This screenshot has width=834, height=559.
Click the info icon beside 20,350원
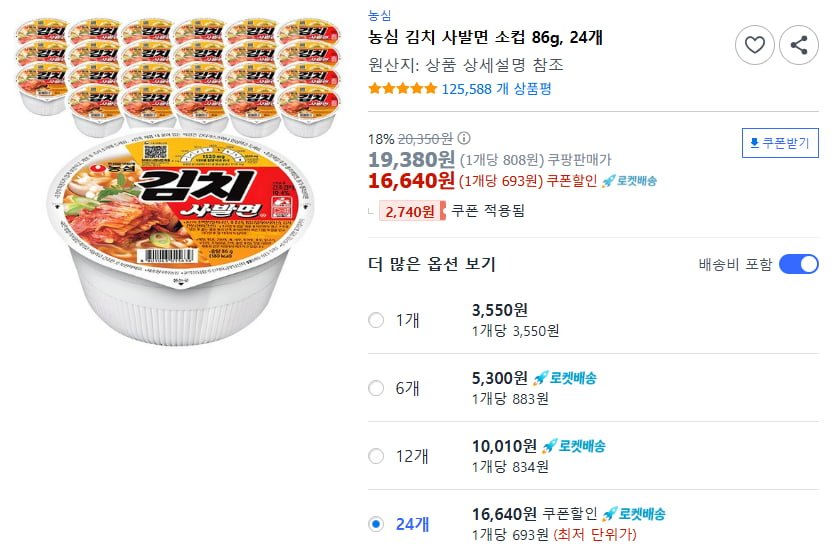tap(464, 139)
